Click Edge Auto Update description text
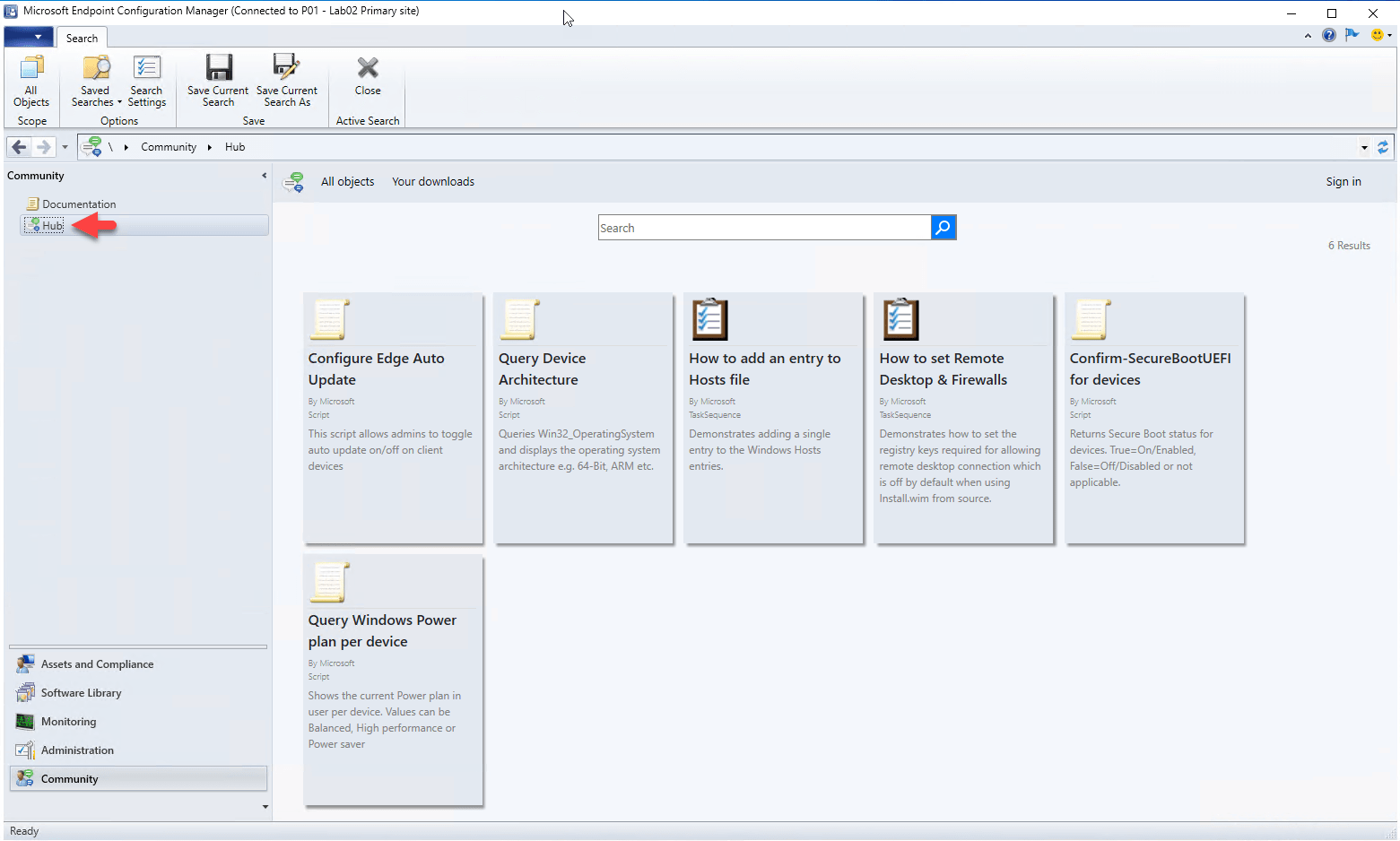Screen dimensions: 1400x841 click(x=390, y=450)
